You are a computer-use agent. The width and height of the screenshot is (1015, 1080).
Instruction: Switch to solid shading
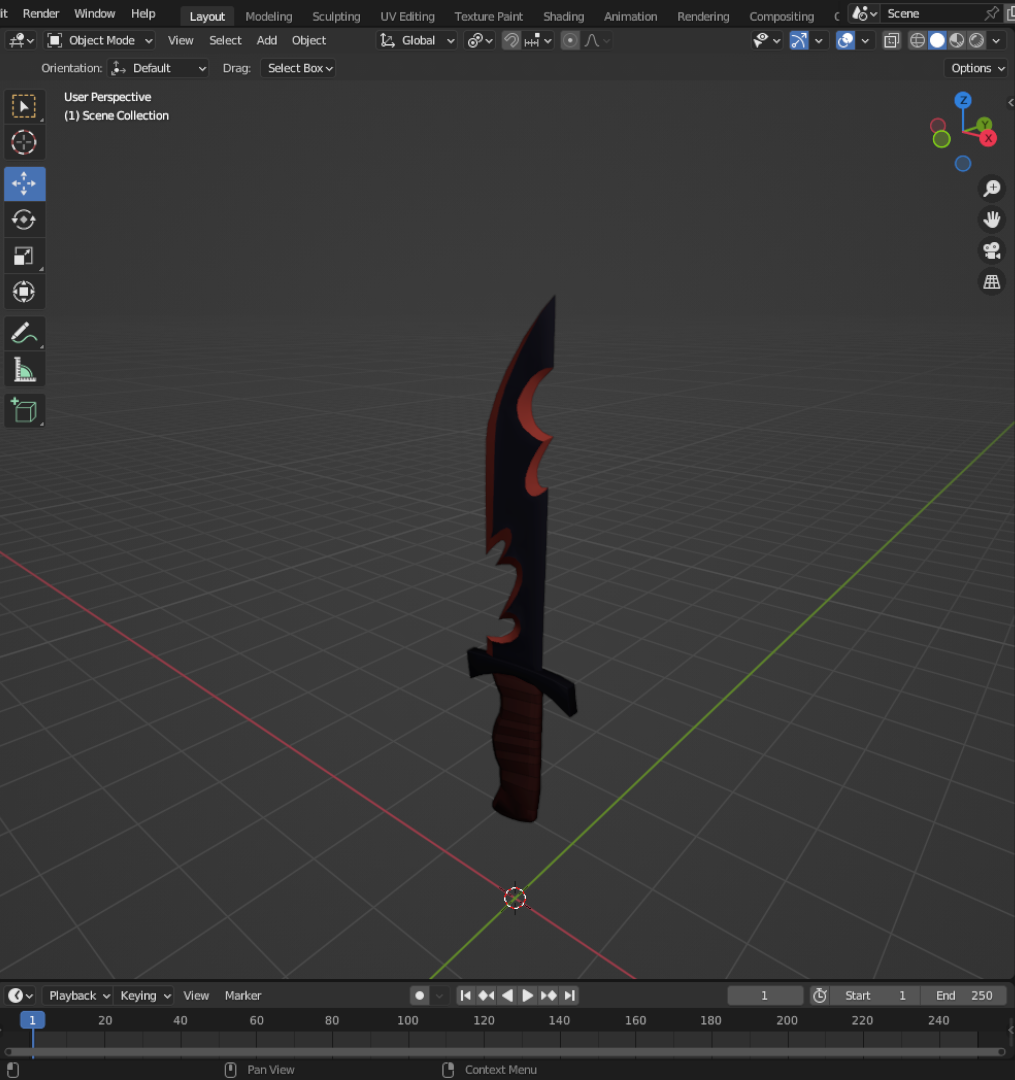click(937, 41)
